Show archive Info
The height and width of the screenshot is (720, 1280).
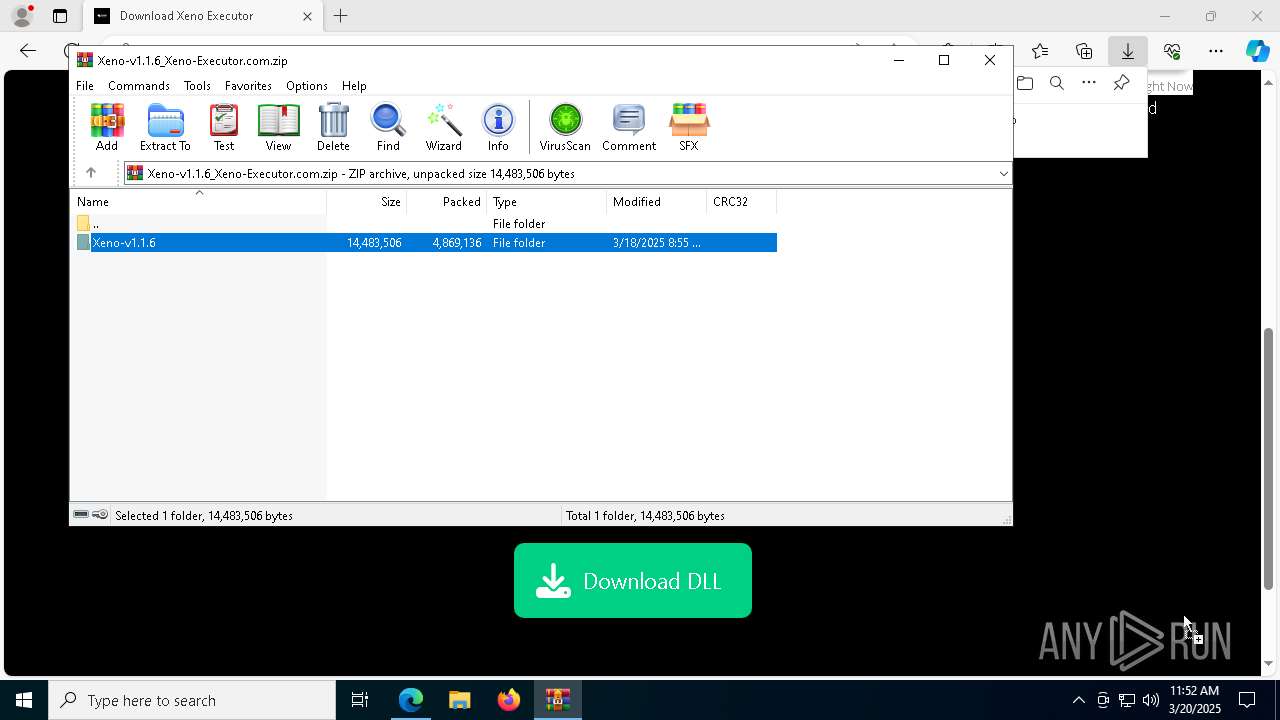[498, 127]
